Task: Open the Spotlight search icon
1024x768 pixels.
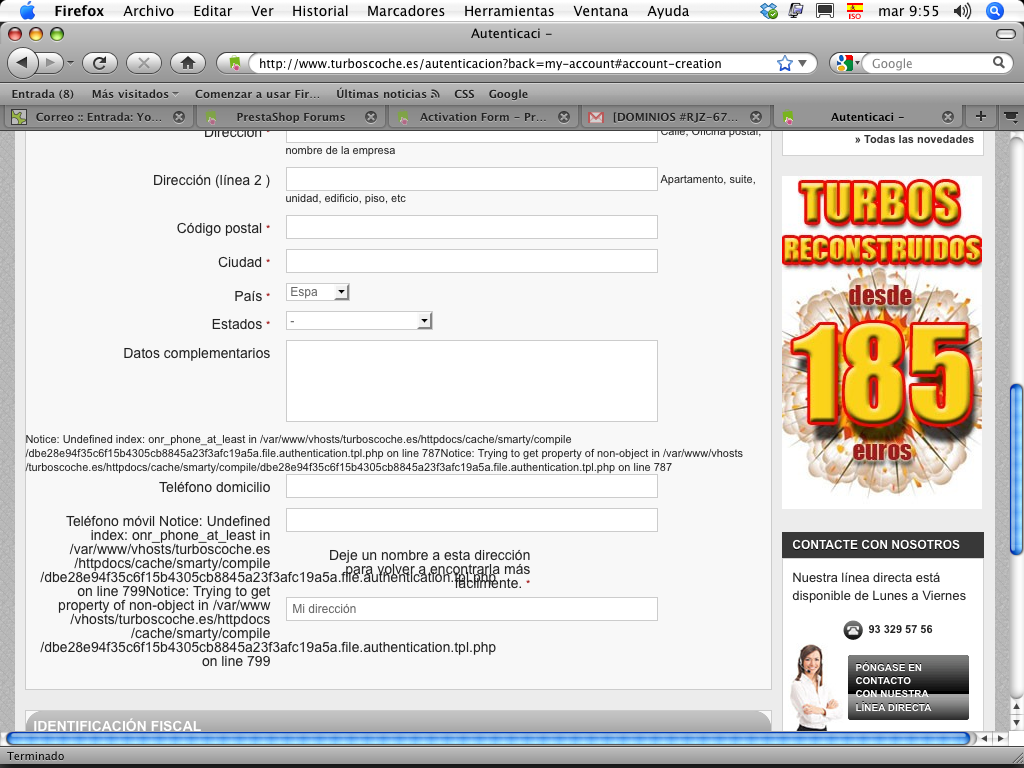Action: [x=995, y=10]
